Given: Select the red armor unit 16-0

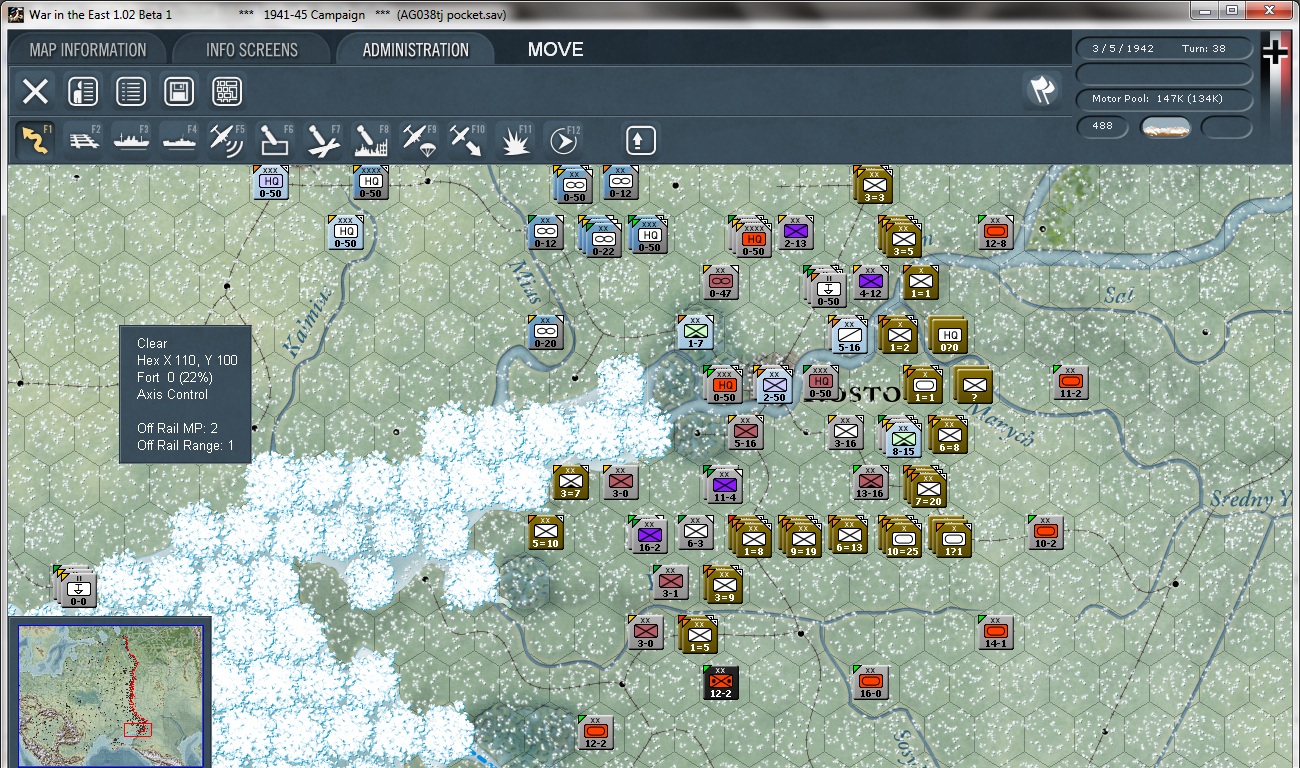Looking at the screenshot, I should 870,683.
